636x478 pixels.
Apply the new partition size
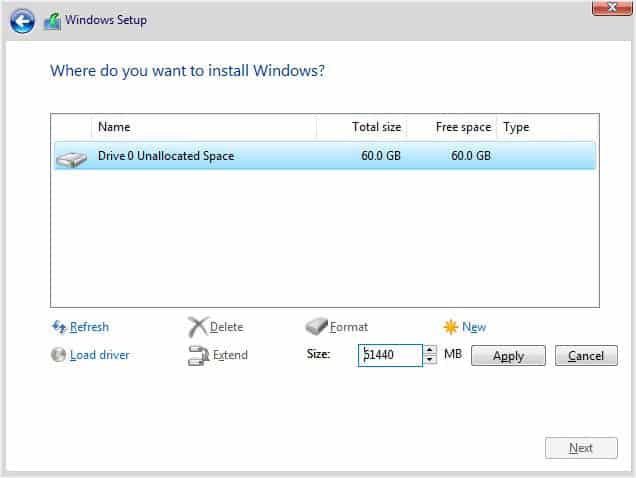[x=508, y=355]
